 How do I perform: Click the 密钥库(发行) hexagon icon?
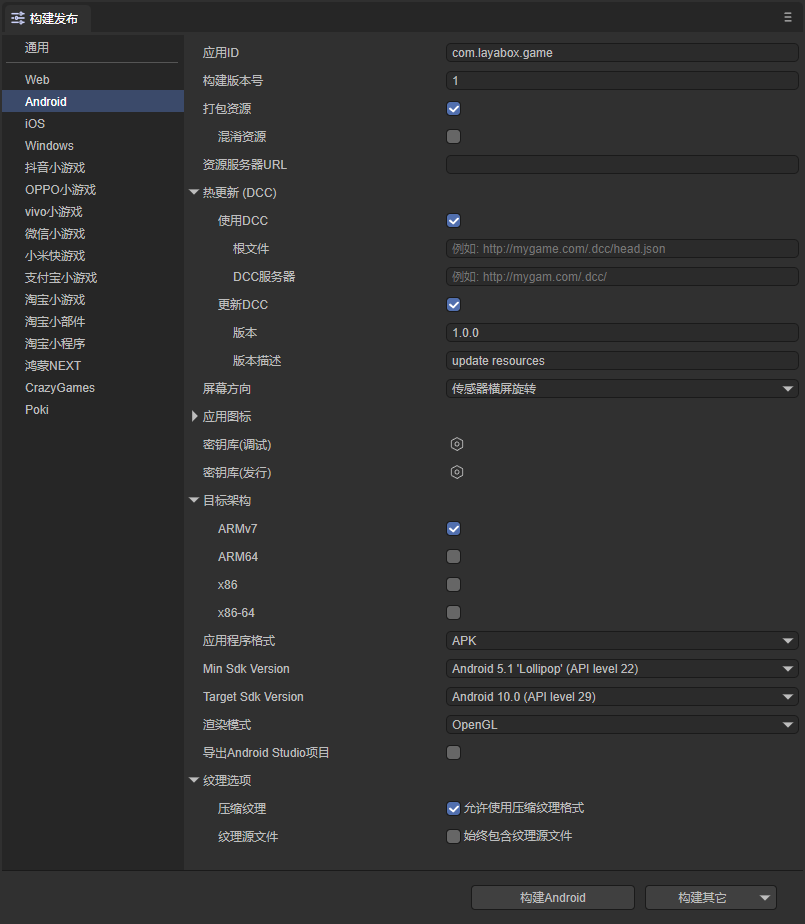pos(456,472)
